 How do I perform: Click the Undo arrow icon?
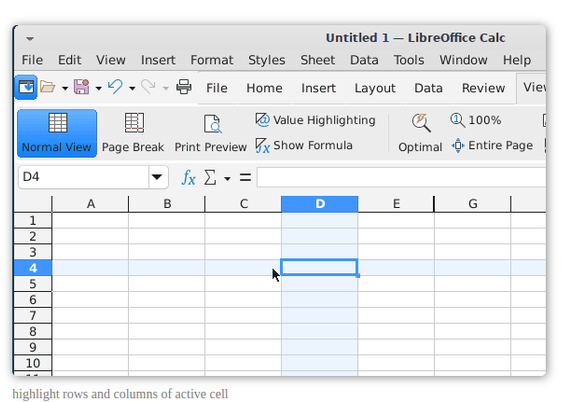coord(115,87)
